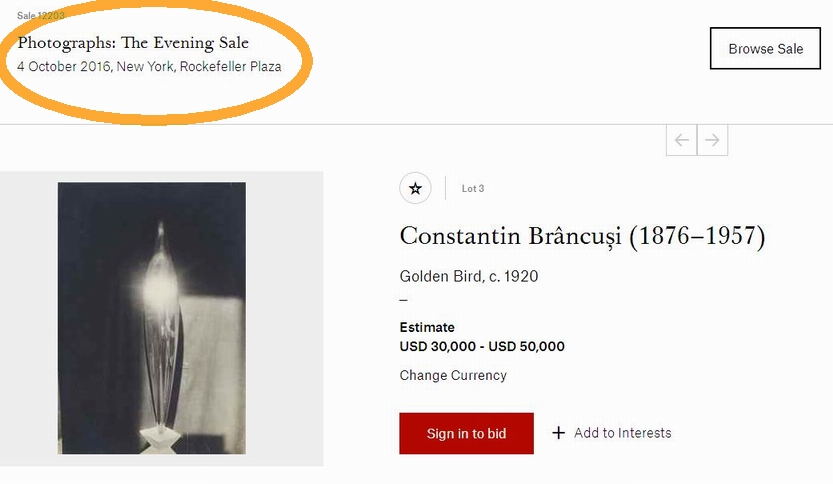Click the plus icon beside Add to Interests
Screen dimensions: 833x484
pyautogui.click(x=558, y=433)
